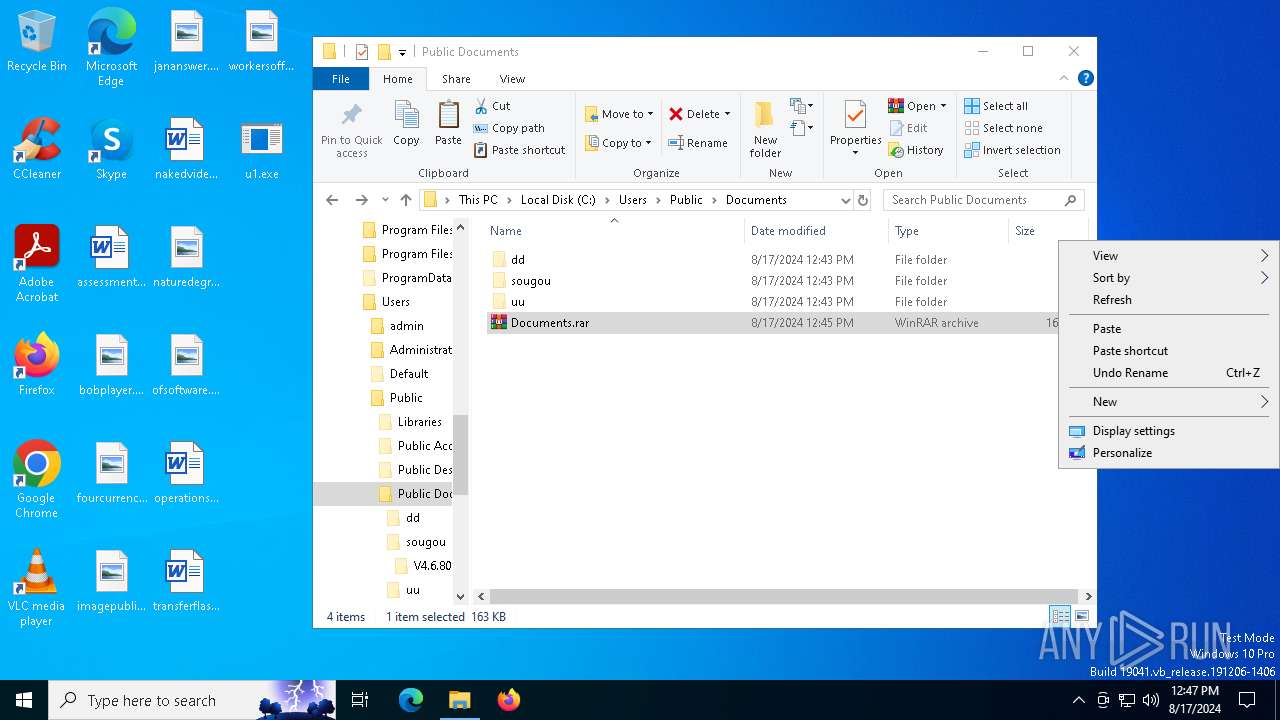Open Adobe Acrobat desktop shortcut
1280x720 pixels.
tap(37, 264)
